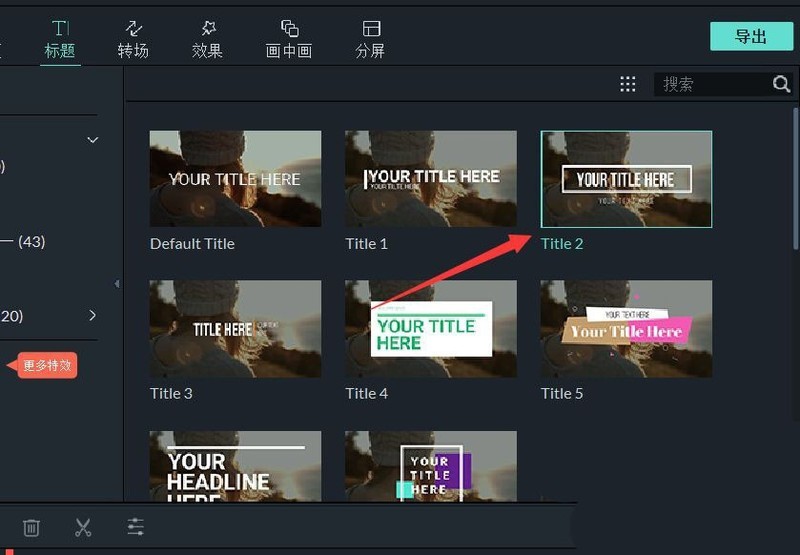Viewport: 800px width, 555px height.
Task: Choose the Title 4 green preset thumbnail
Action: [431, 329]
